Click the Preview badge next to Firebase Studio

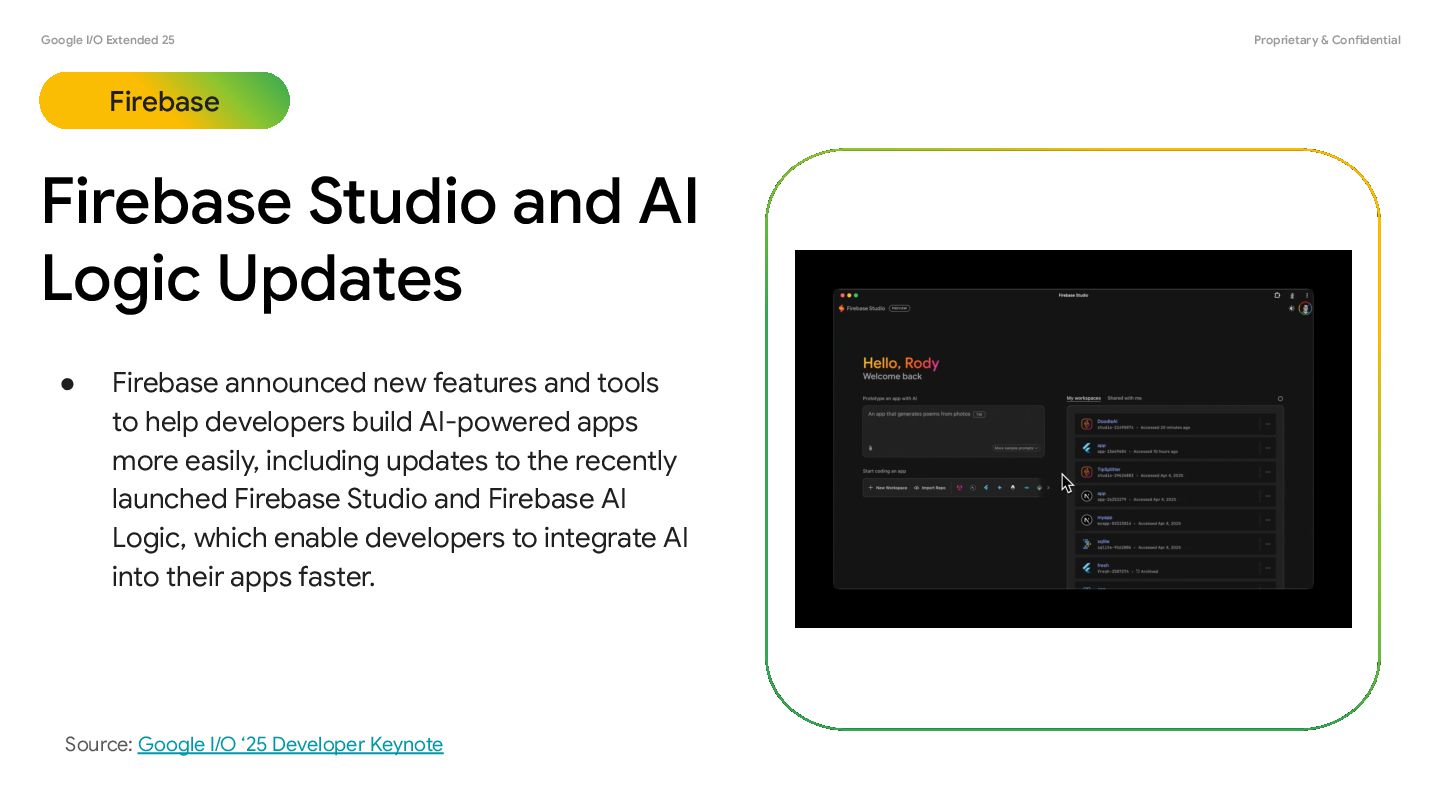[899, 308]
